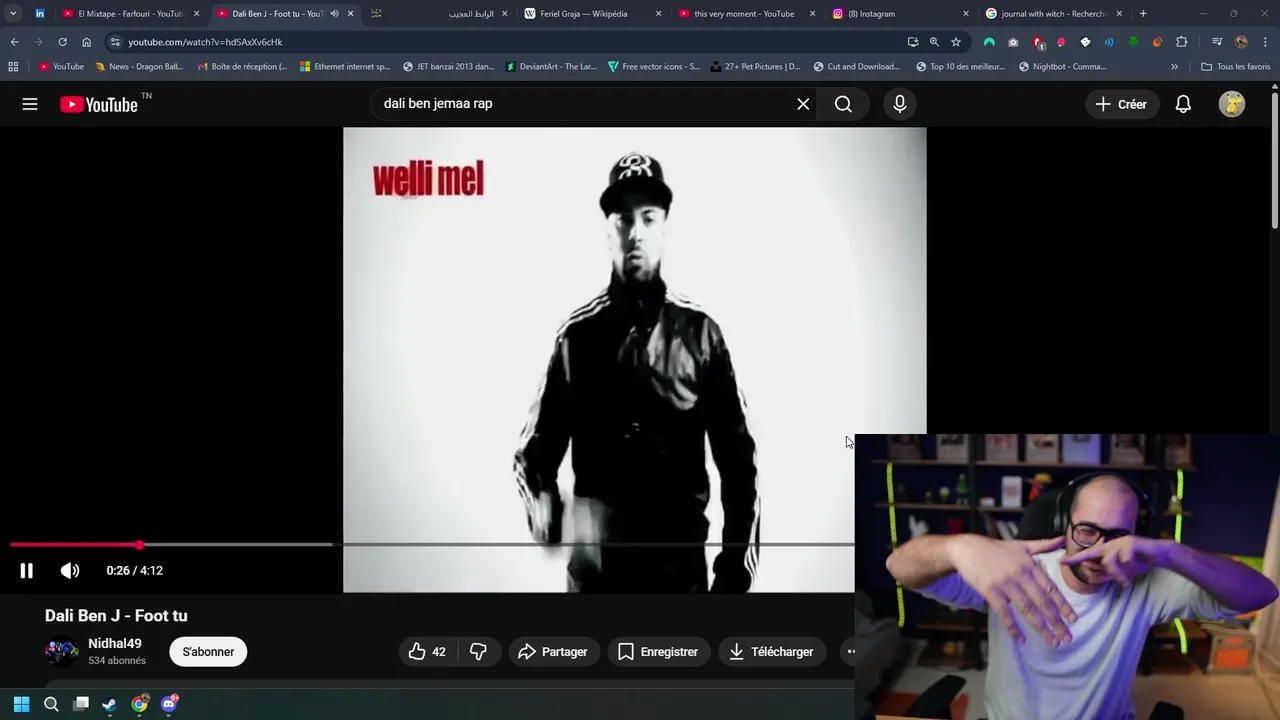Open Windows taskbar search

click(x=51, y=704)
